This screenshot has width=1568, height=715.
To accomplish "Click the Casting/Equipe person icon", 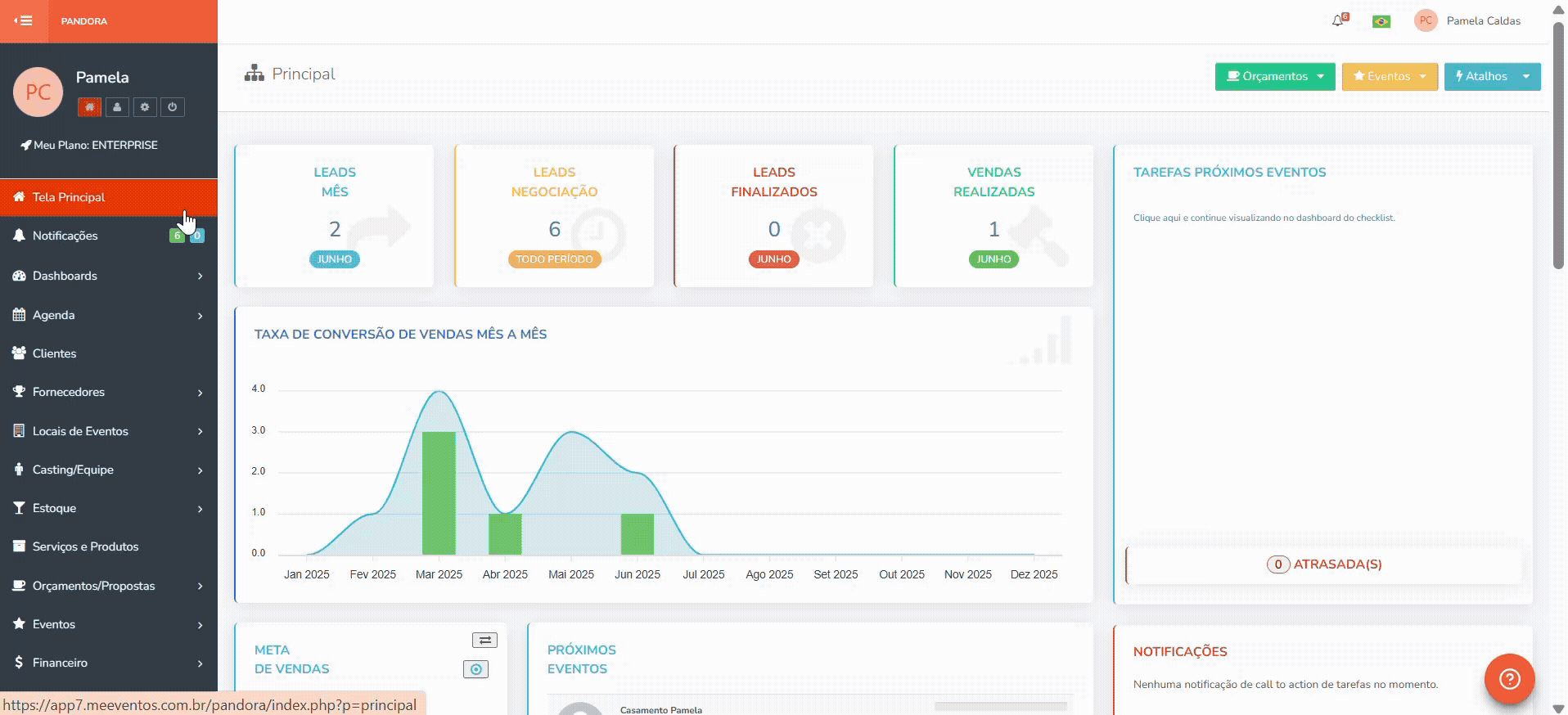I will 19,469.
